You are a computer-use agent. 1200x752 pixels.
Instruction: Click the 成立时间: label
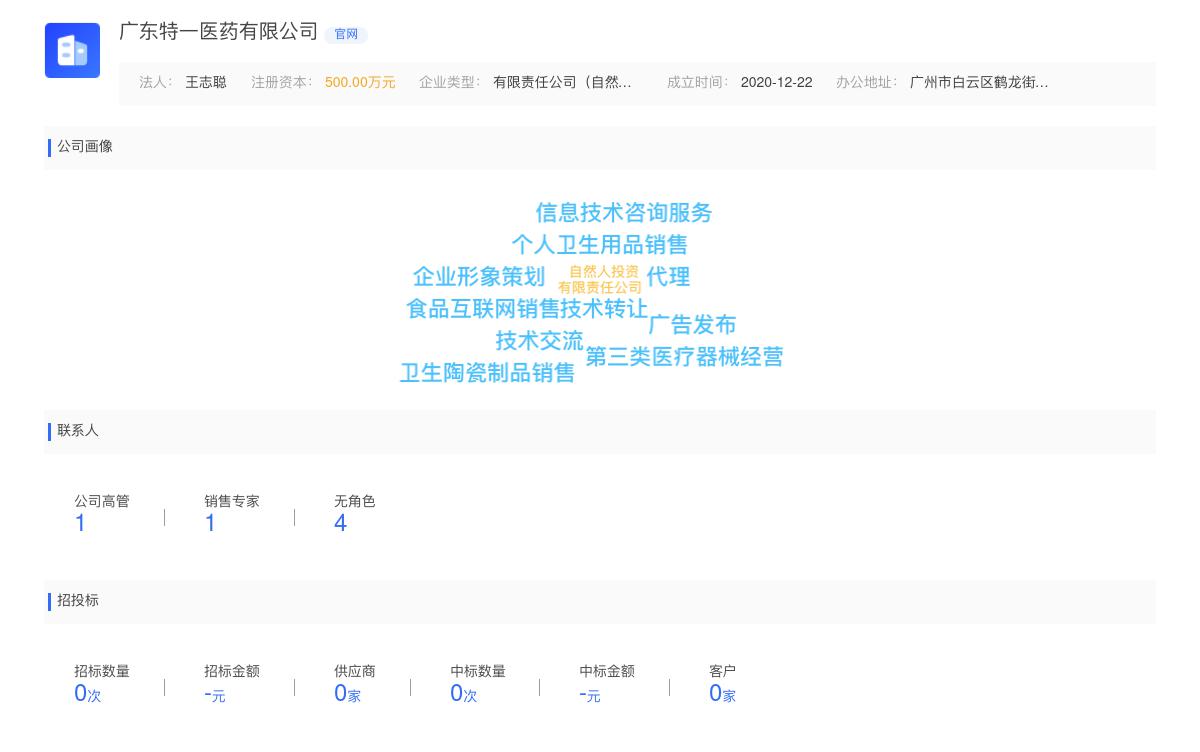coord(698,83)
